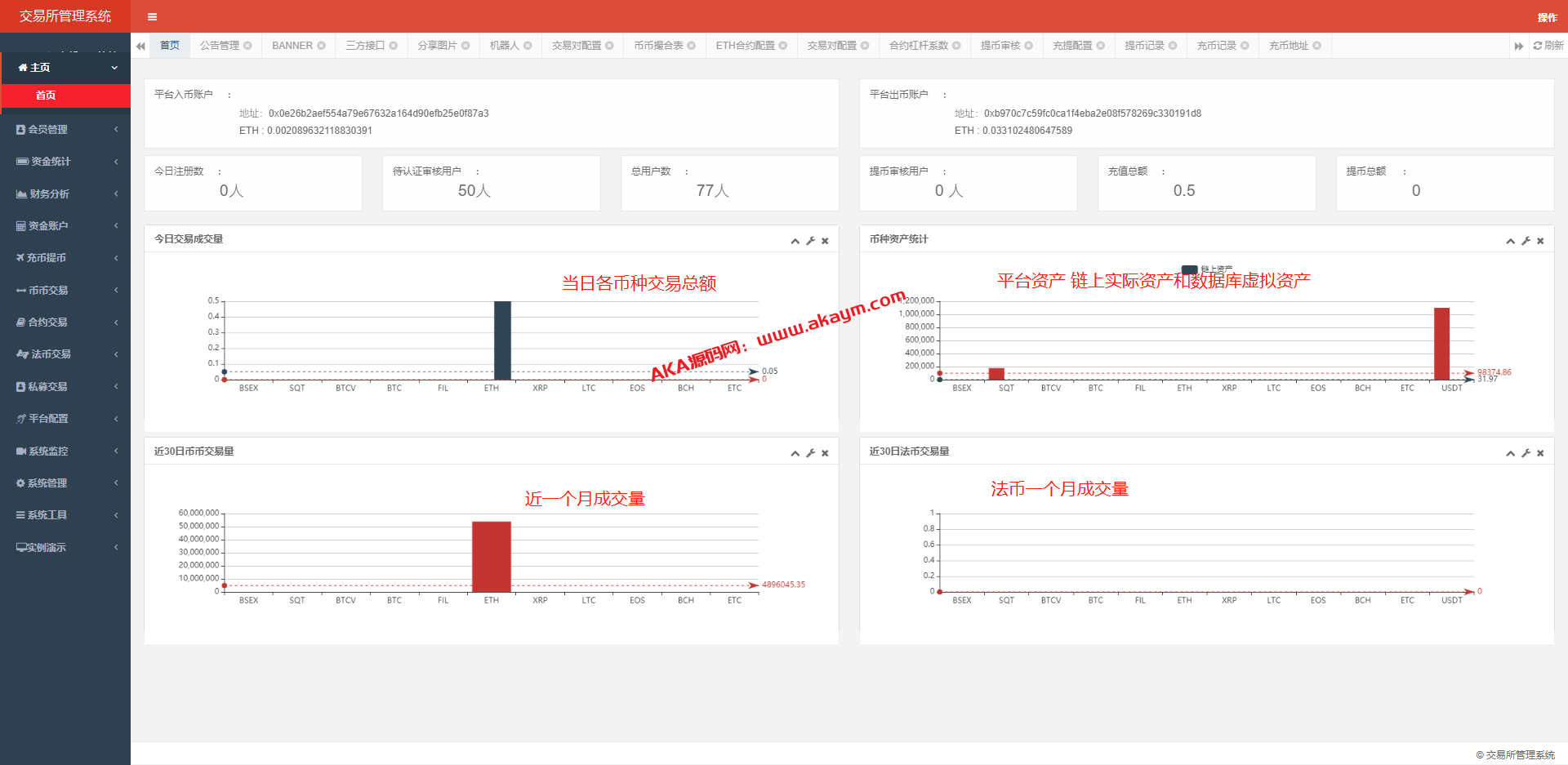Viewport: 1568px width, 765px height.
Task: Close the 币种资产统计 panel with its X icon
Action: 1539,241
